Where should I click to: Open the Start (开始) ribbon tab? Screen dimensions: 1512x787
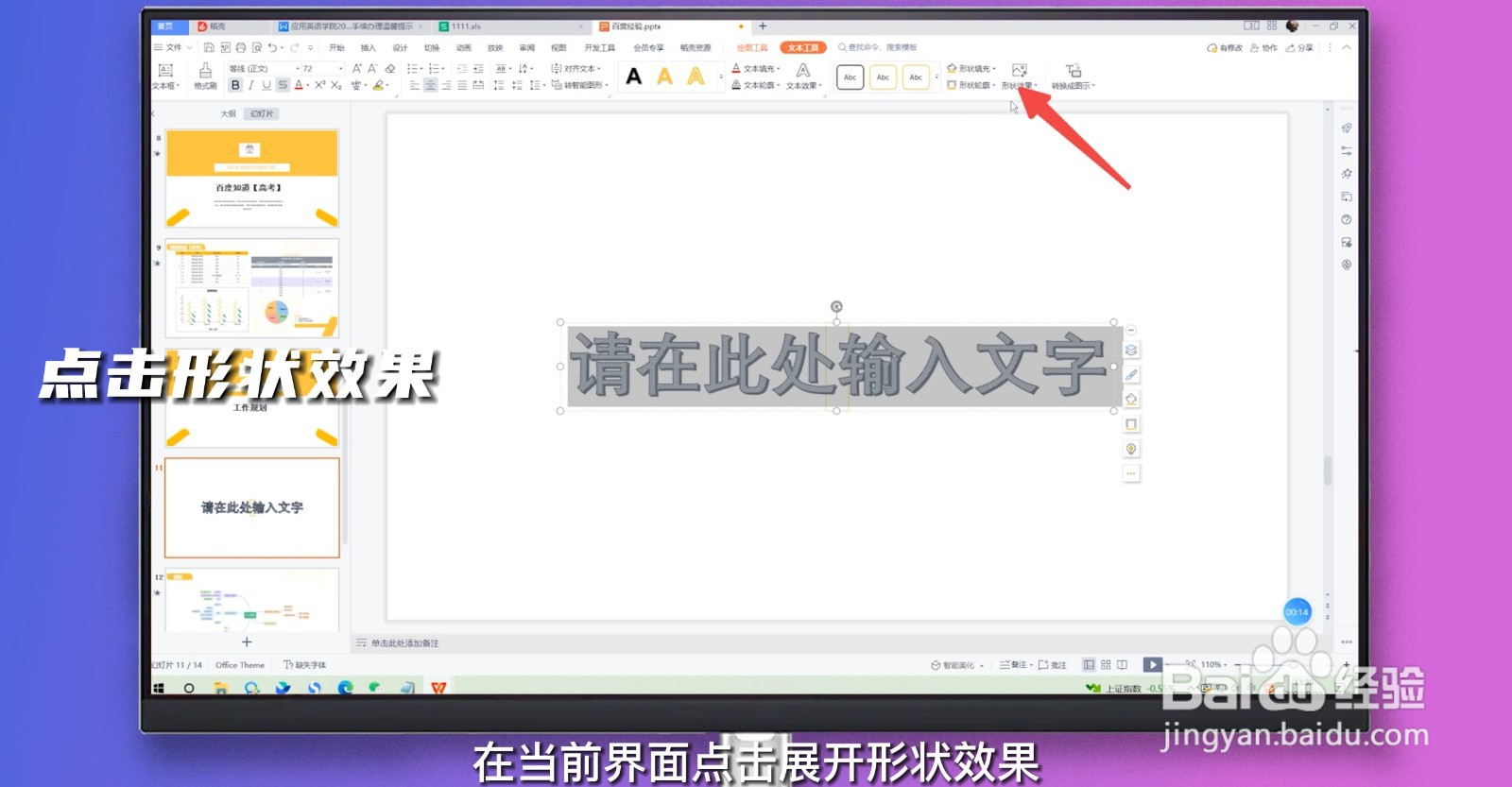336,47
